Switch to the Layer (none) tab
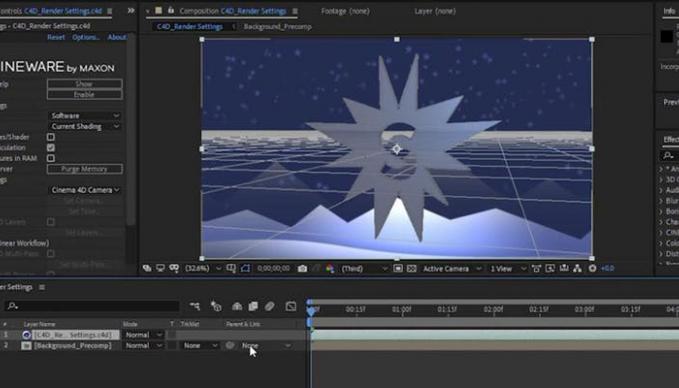Screen dimensions: 679x388 435,11
